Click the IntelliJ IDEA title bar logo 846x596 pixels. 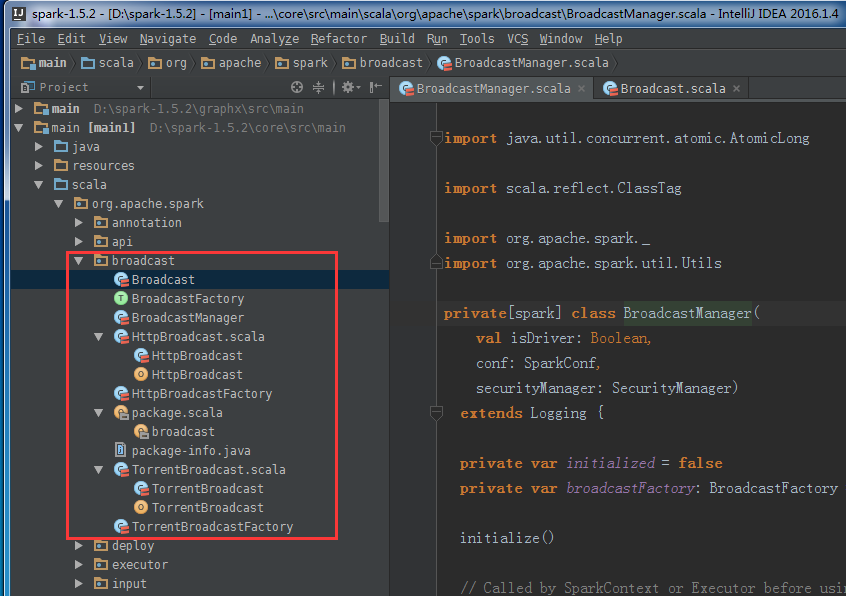[18, 13]
